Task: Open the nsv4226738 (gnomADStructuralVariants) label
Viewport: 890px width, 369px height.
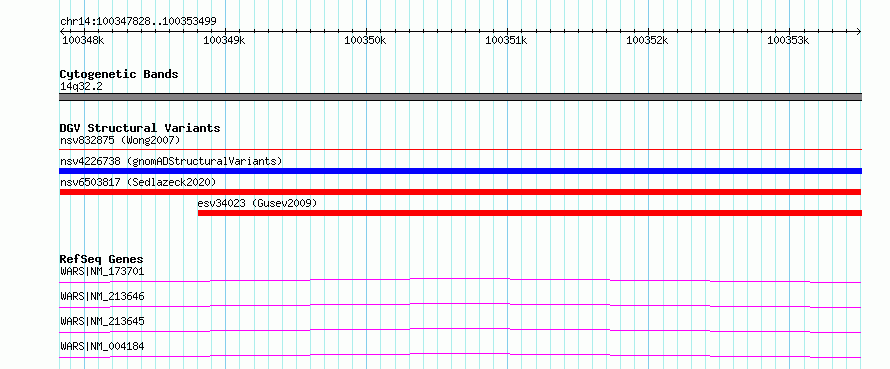Action: click(171, 161)
